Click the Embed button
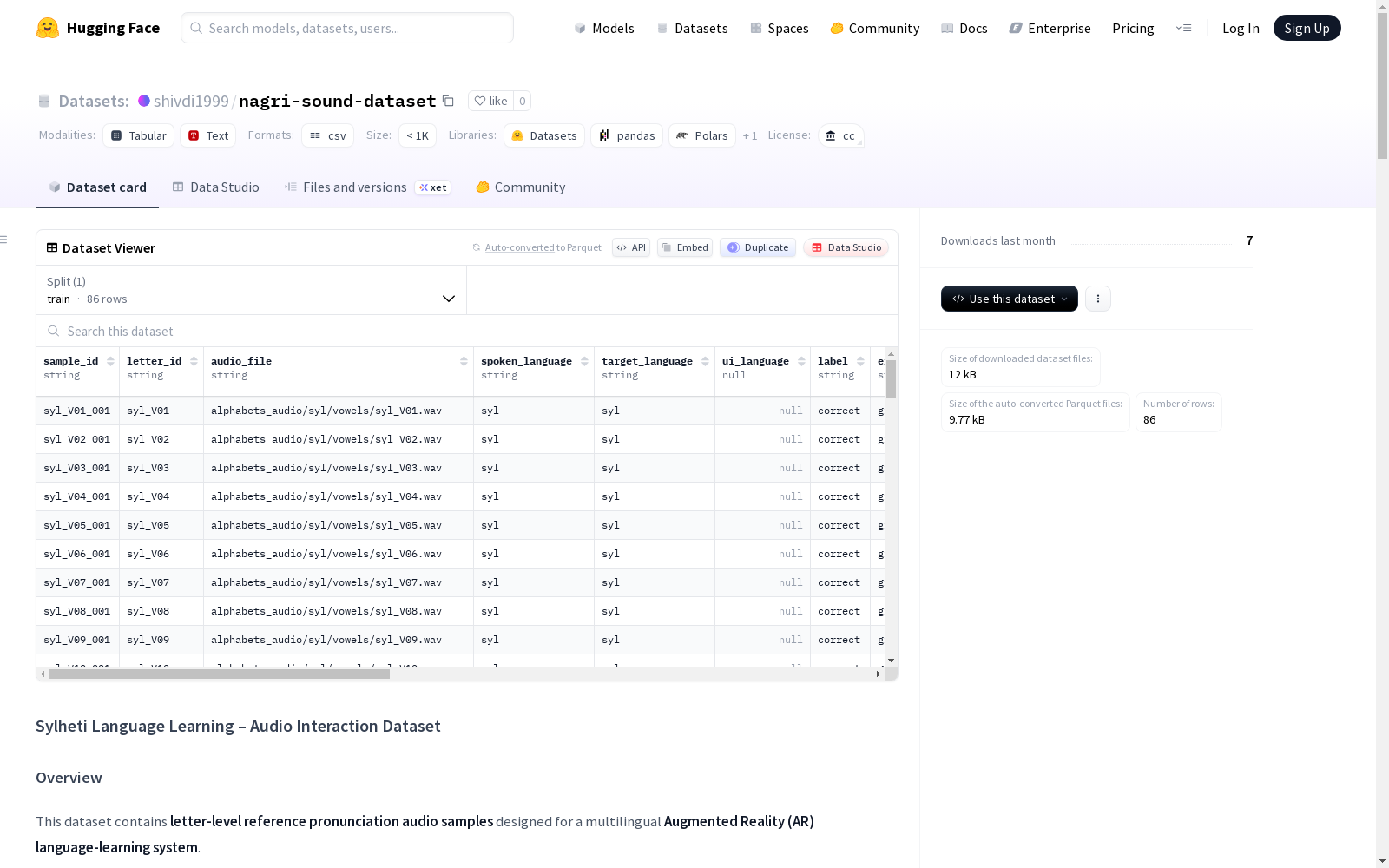This screenshot has width=1389, height=868. 685,247
